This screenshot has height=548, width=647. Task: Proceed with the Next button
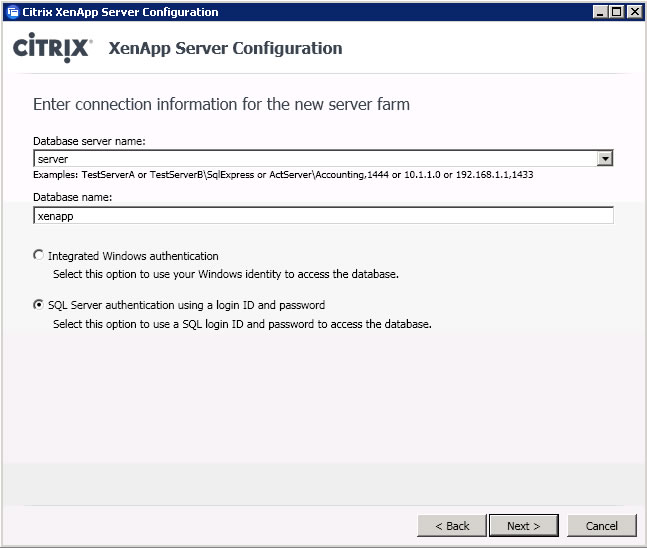(x=524, y=526)
